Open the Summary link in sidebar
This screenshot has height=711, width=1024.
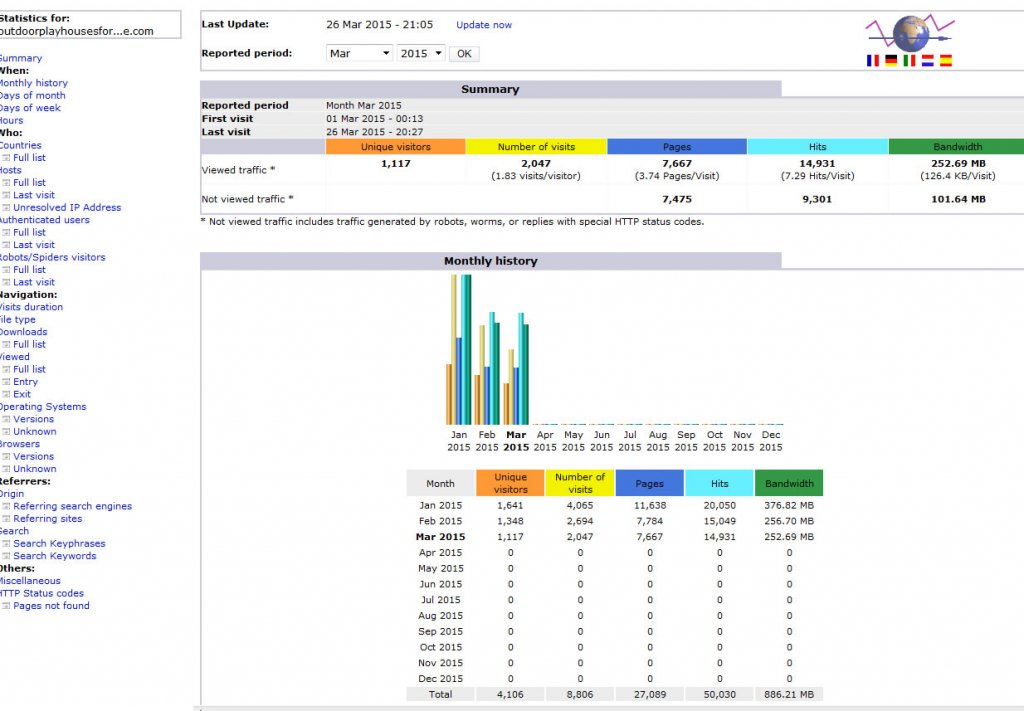[20, 58]
